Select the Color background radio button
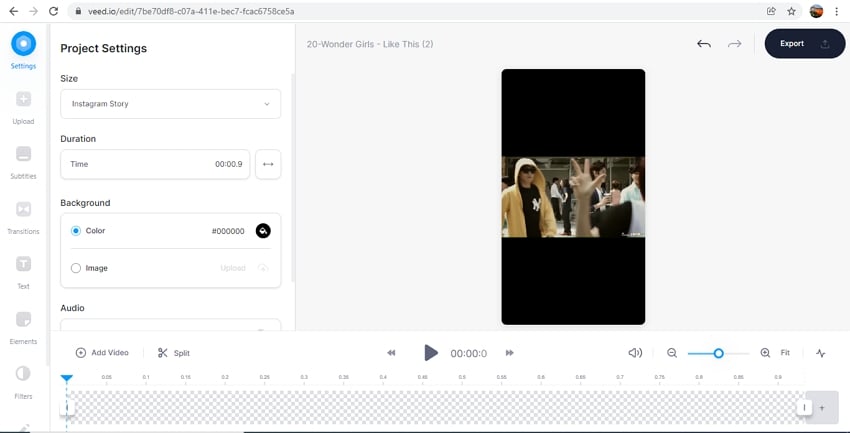Screen dimensions: 850x433 pyautogui.click(x=76, y=231)
